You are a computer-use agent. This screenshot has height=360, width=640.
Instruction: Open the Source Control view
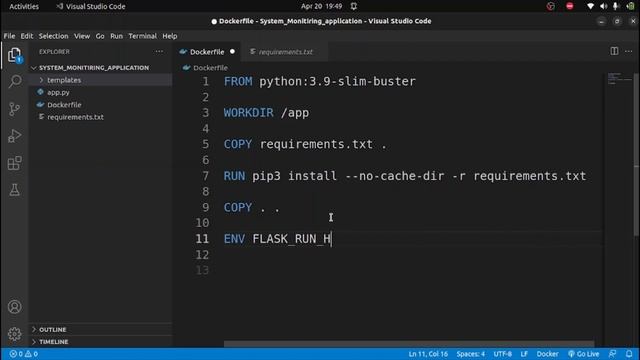click(14, 109)
